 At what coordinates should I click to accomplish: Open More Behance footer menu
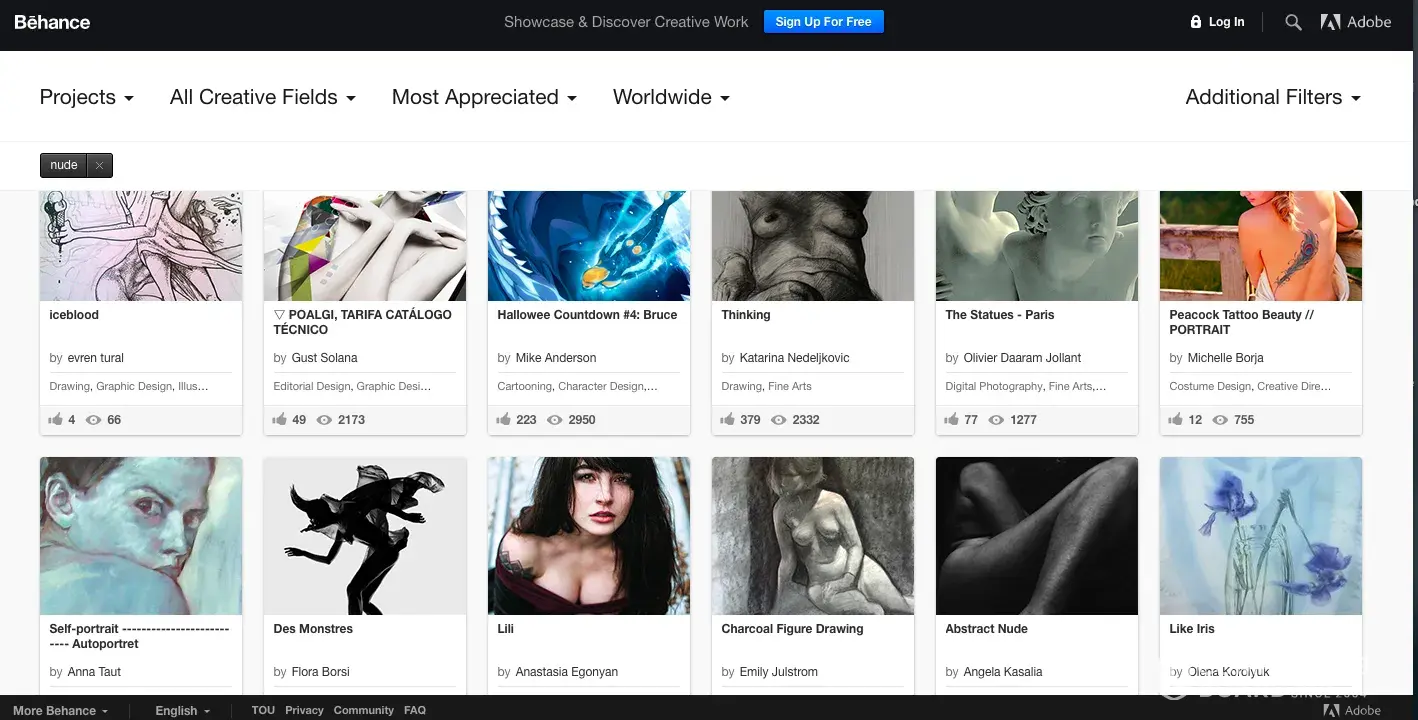[x=60, y=710]
